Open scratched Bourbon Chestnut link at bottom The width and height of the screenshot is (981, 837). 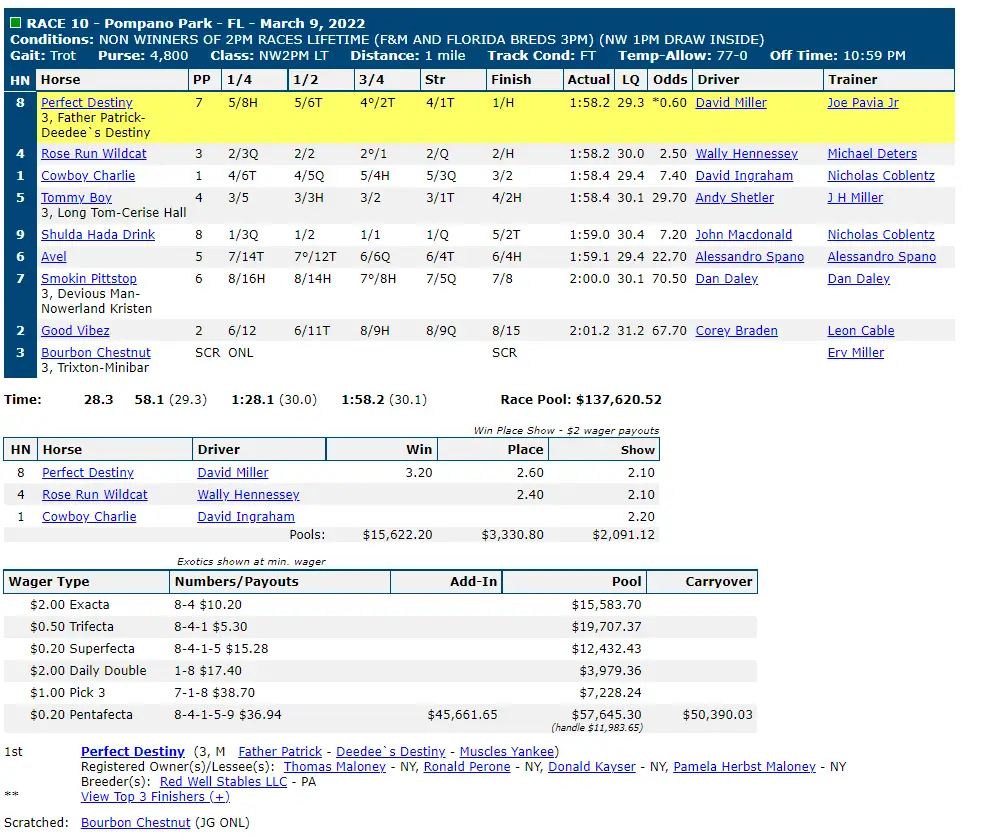click(135, 823)
